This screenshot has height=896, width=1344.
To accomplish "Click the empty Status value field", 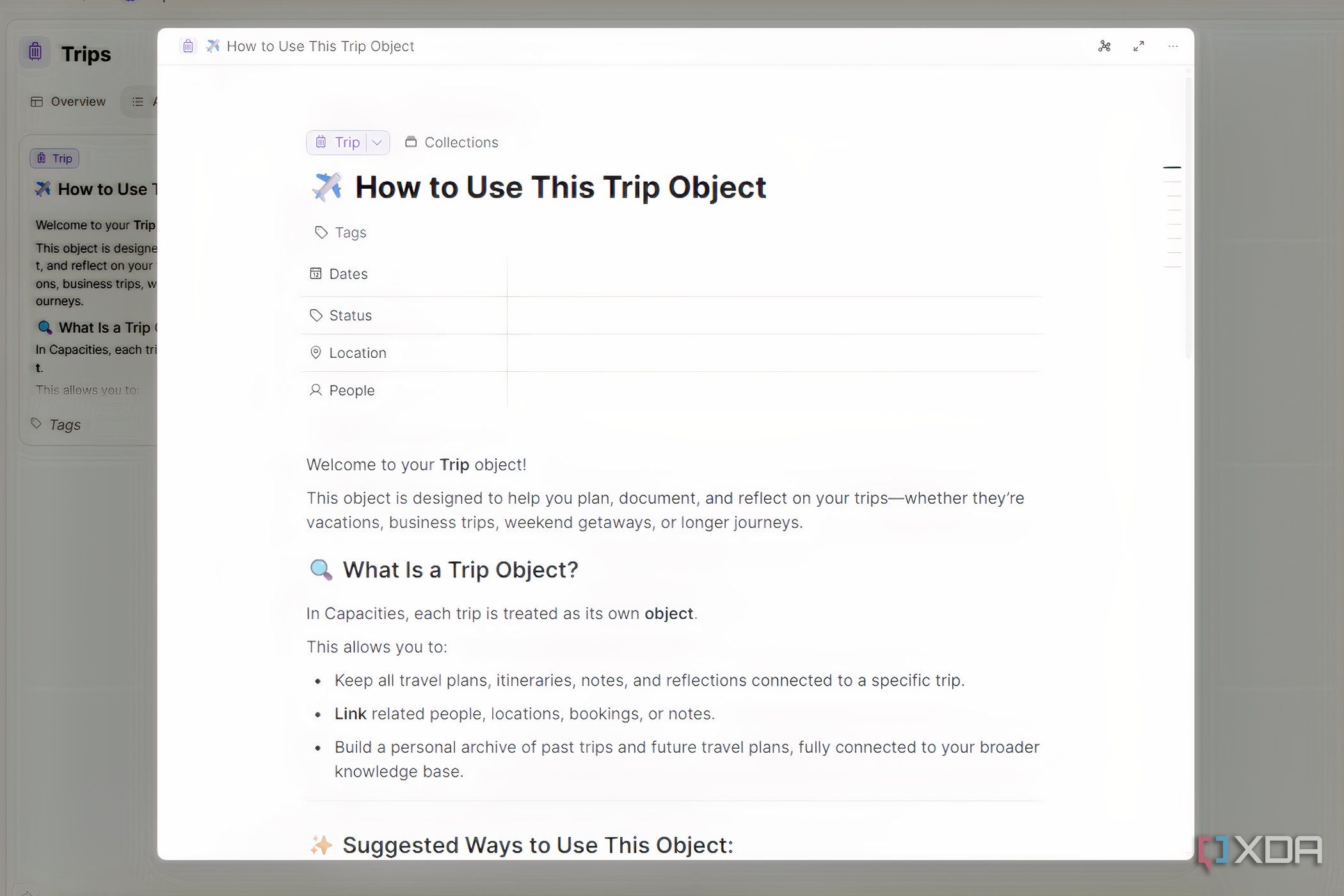I will point(775,316).
